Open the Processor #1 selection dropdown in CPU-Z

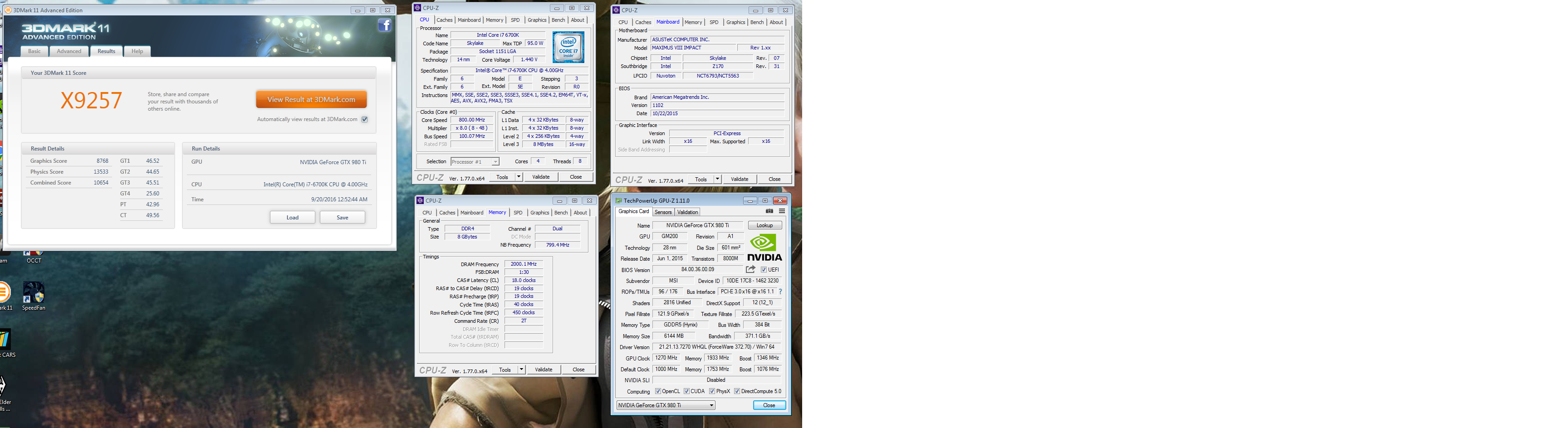tap(475, 162)
